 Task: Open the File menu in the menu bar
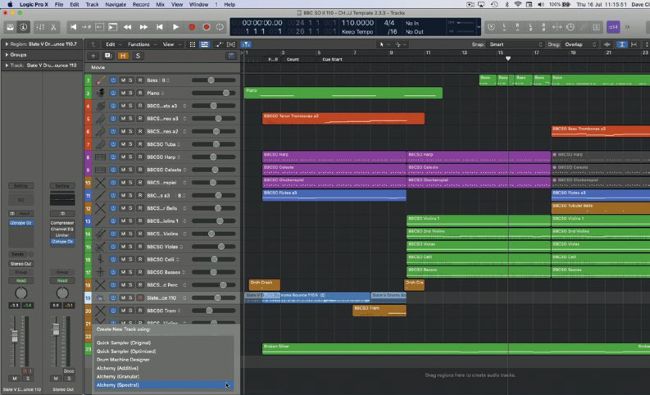[59, 5]
